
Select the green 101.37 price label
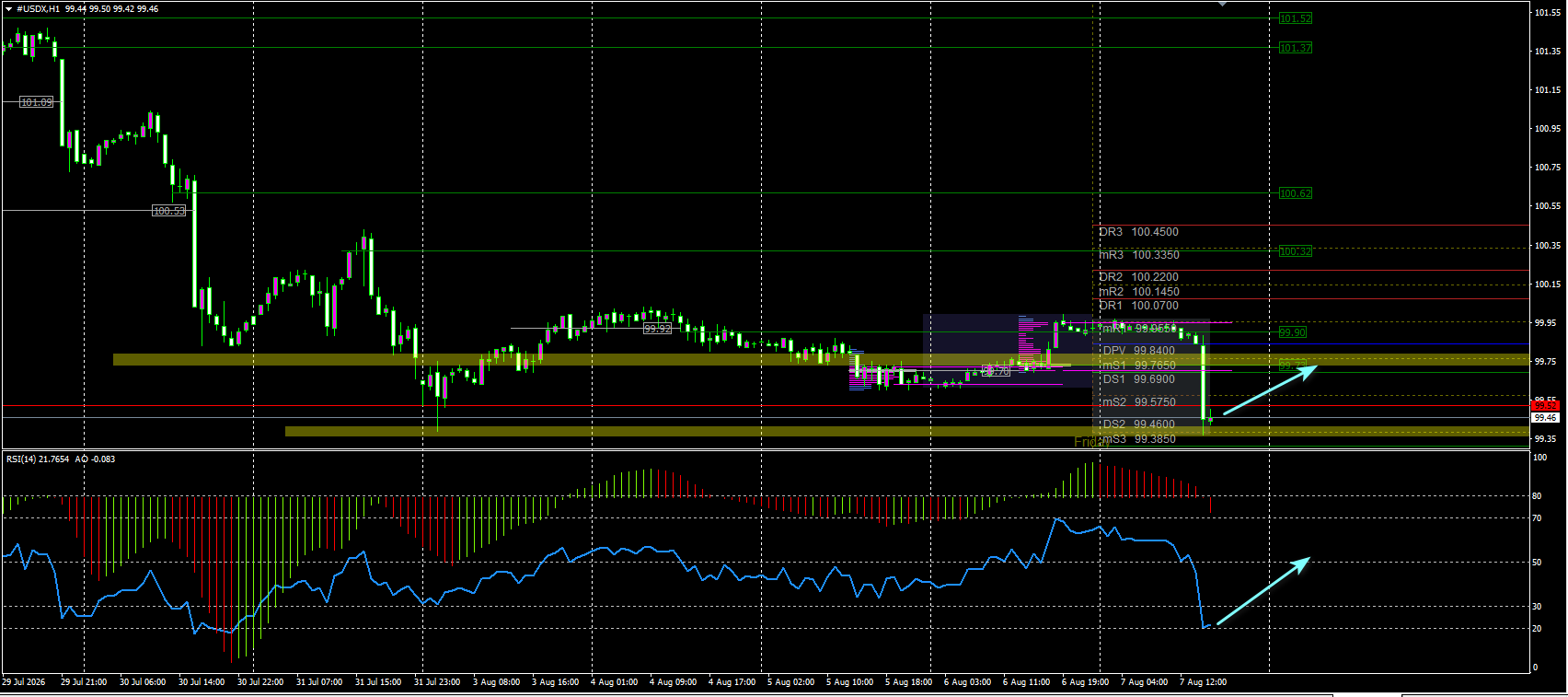(1295, 48)
